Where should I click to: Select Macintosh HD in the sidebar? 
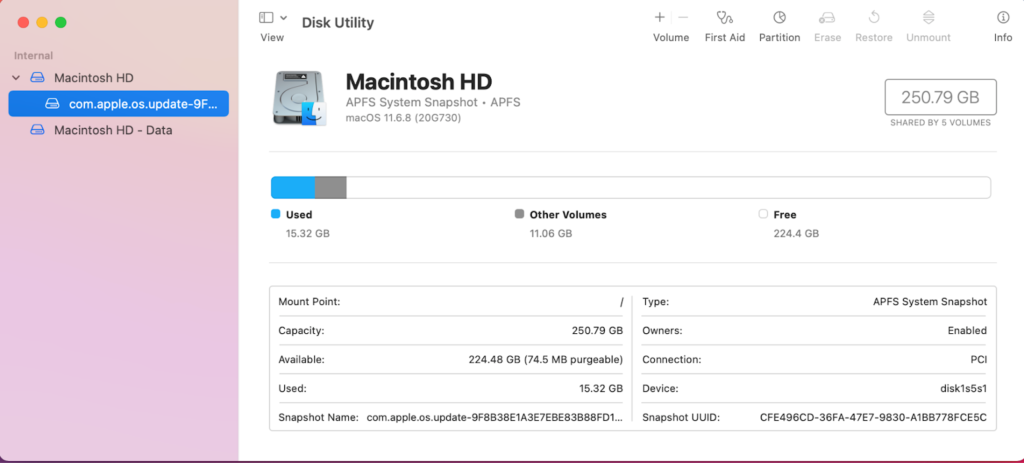coord(93,78)
